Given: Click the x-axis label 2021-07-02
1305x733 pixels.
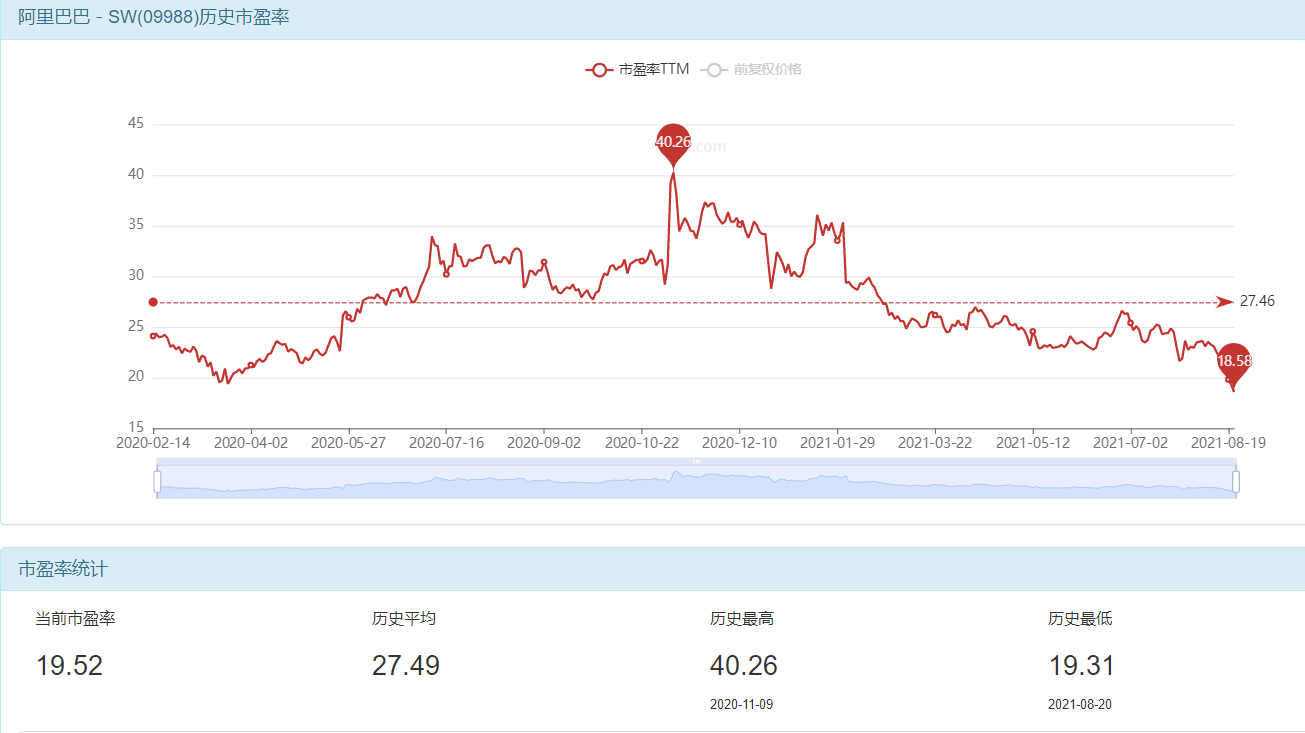Looking at the screenshot, I should [x=1130, y=442].
